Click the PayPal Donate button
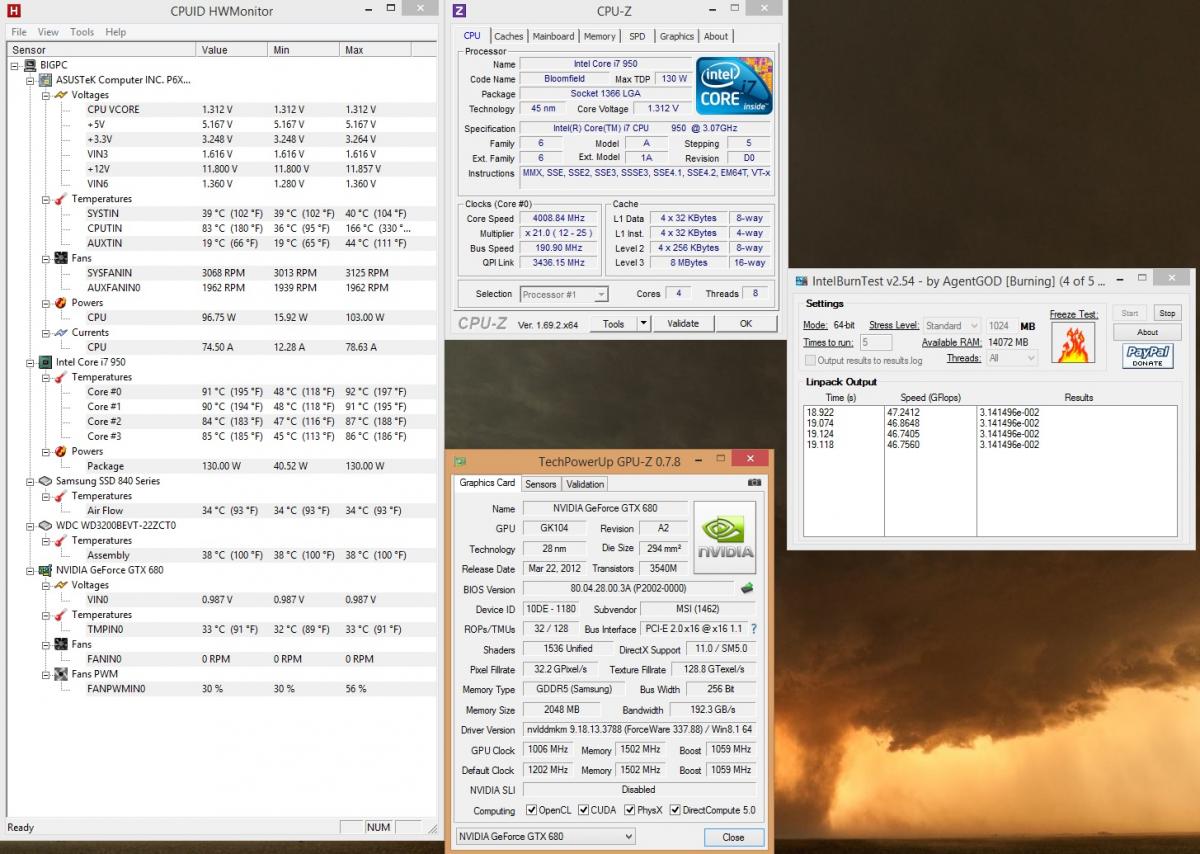 pos(1147,356)
